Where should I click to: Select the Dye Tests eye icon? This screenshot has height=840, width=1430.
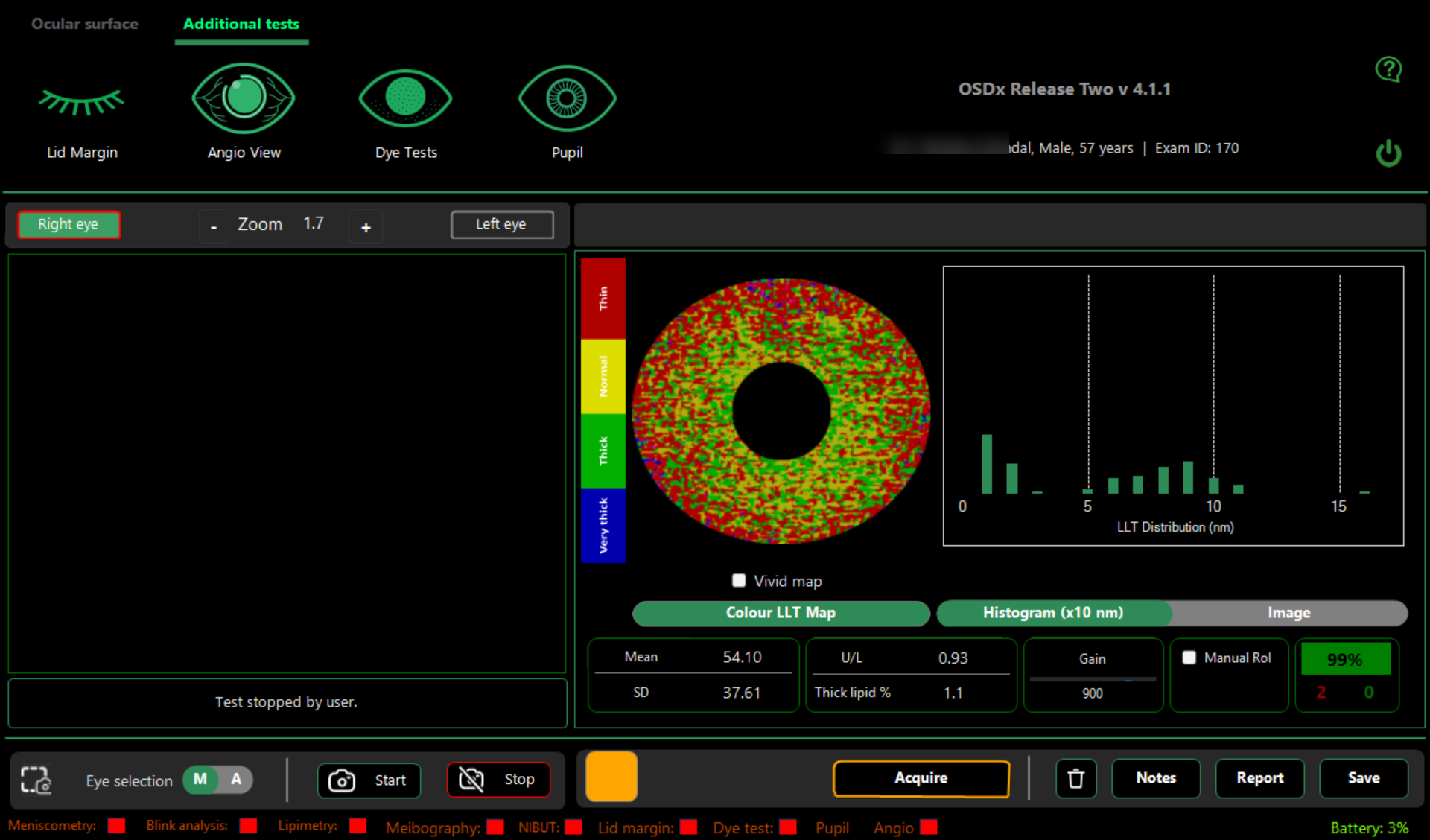coord(406,98)
